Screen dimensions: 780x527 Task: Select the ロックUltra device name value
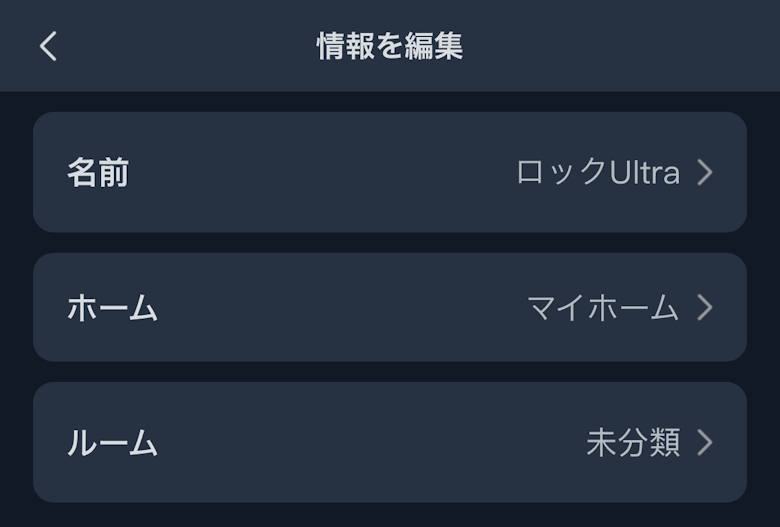click(597, 173)
